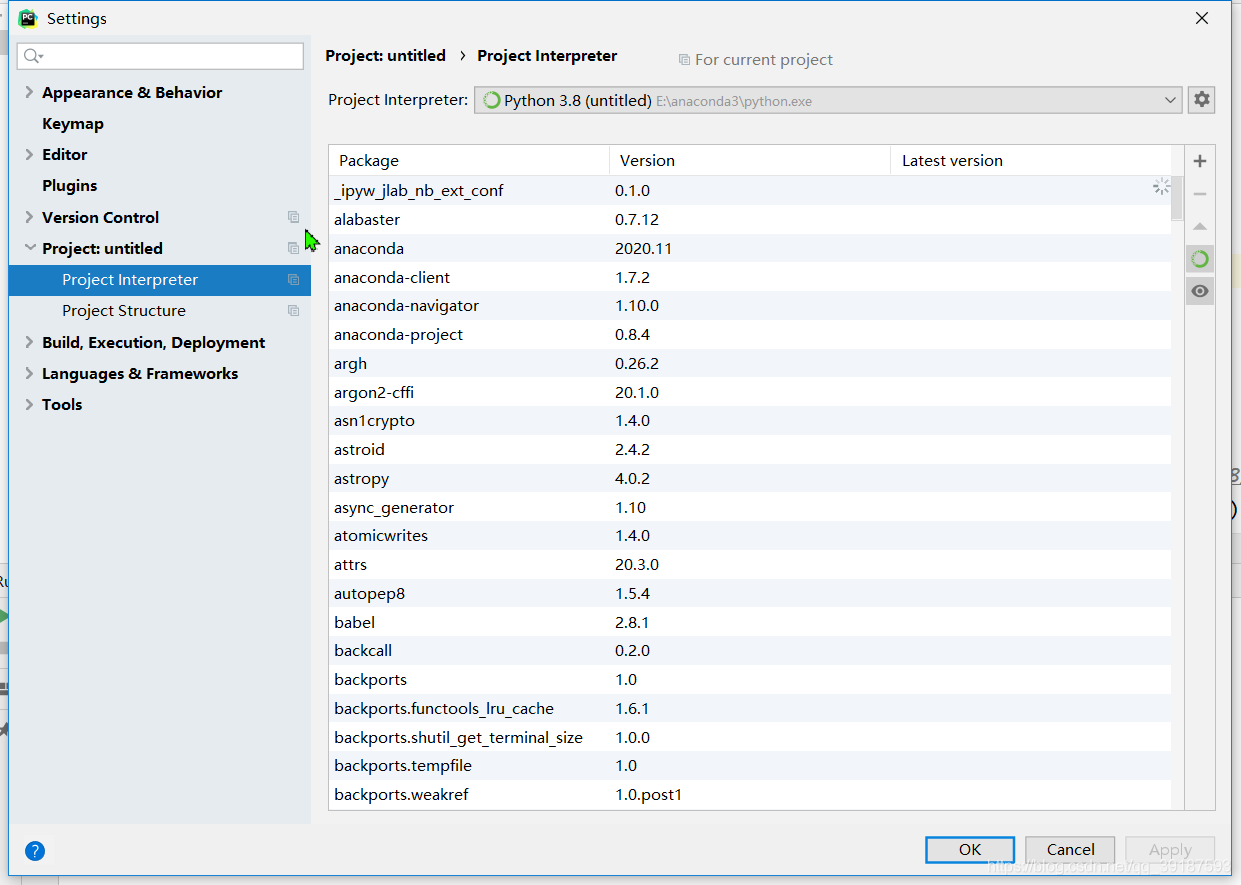Collapse the Project: untitled section

point(29,248)
